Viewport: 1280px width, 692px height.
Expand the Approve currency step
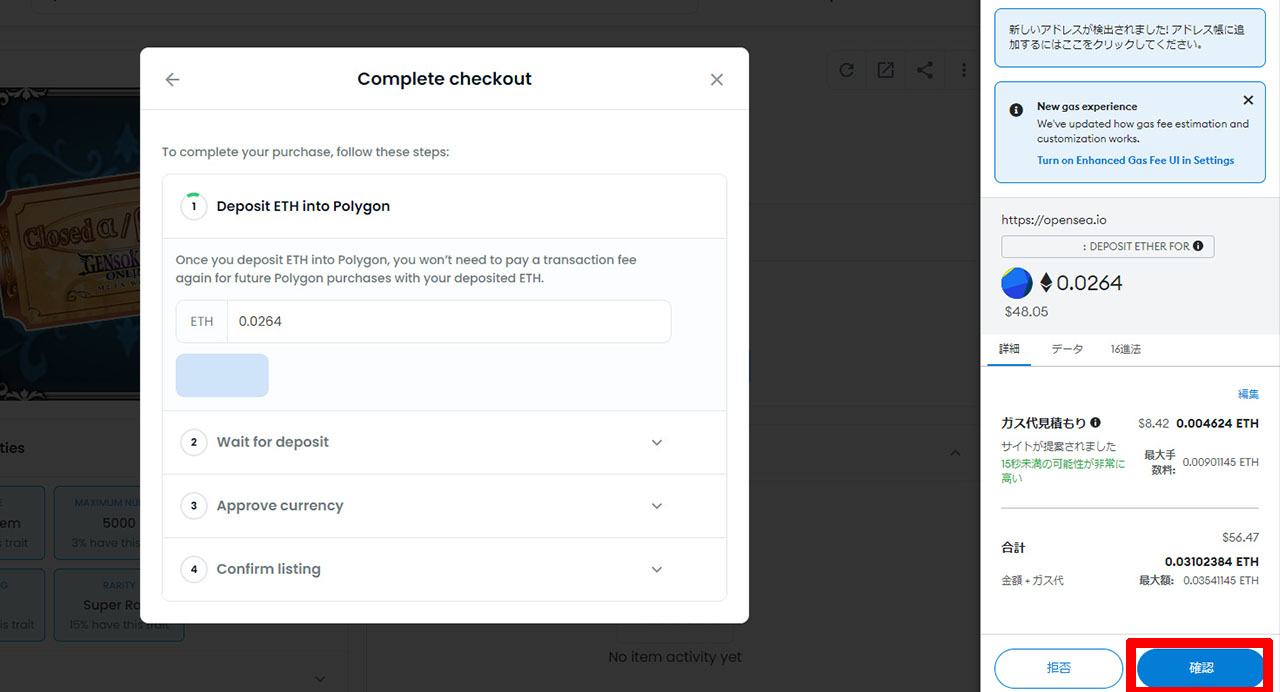(656, 506)
